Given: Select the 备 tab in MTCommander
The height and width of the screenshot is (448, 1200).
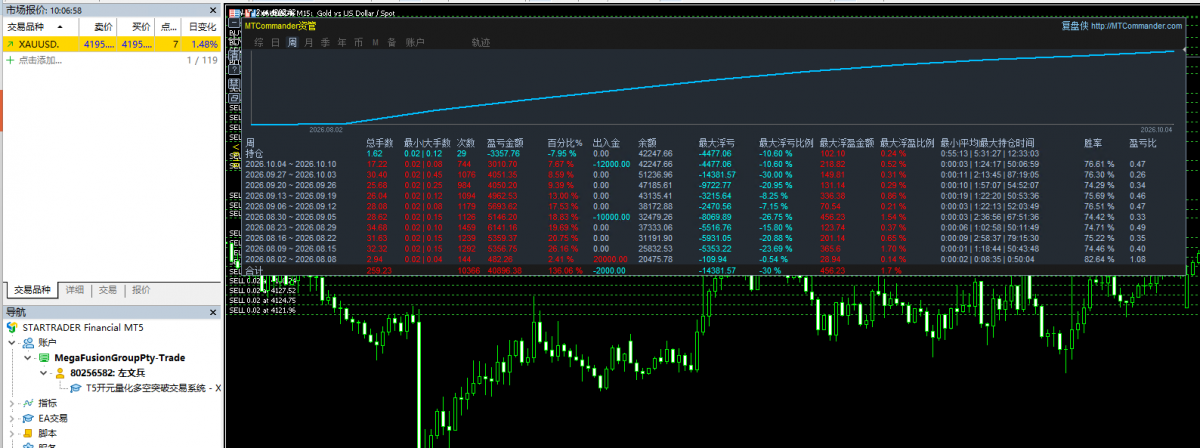Looking at the screenshot, I should click(392, 42).
